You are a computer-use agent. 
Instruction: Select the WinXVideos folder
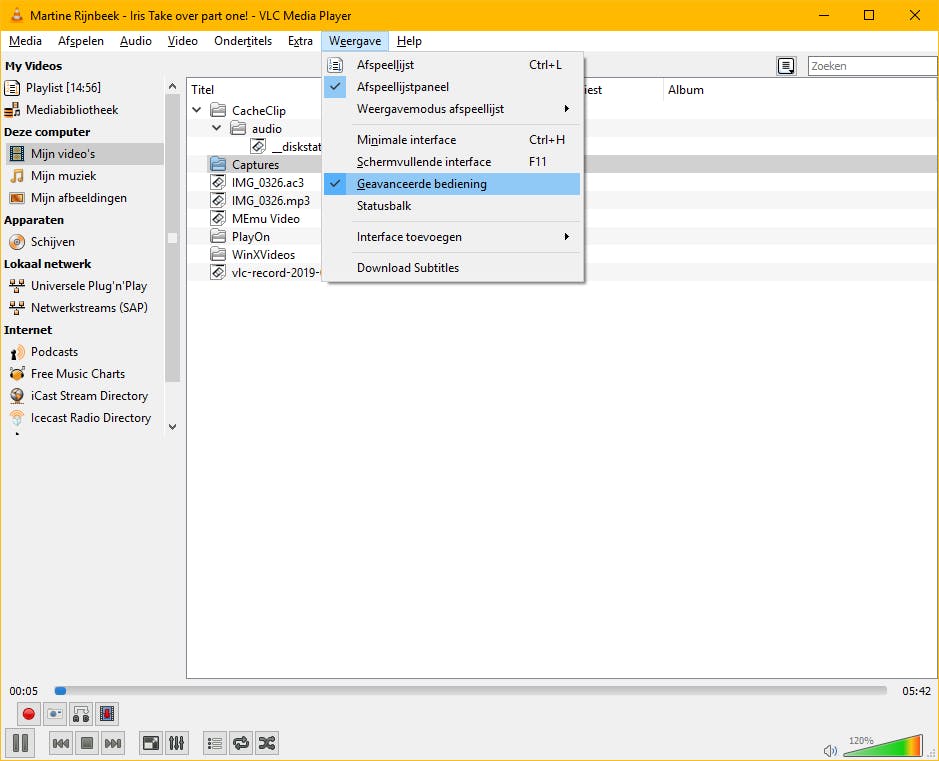tap(263, 254)
